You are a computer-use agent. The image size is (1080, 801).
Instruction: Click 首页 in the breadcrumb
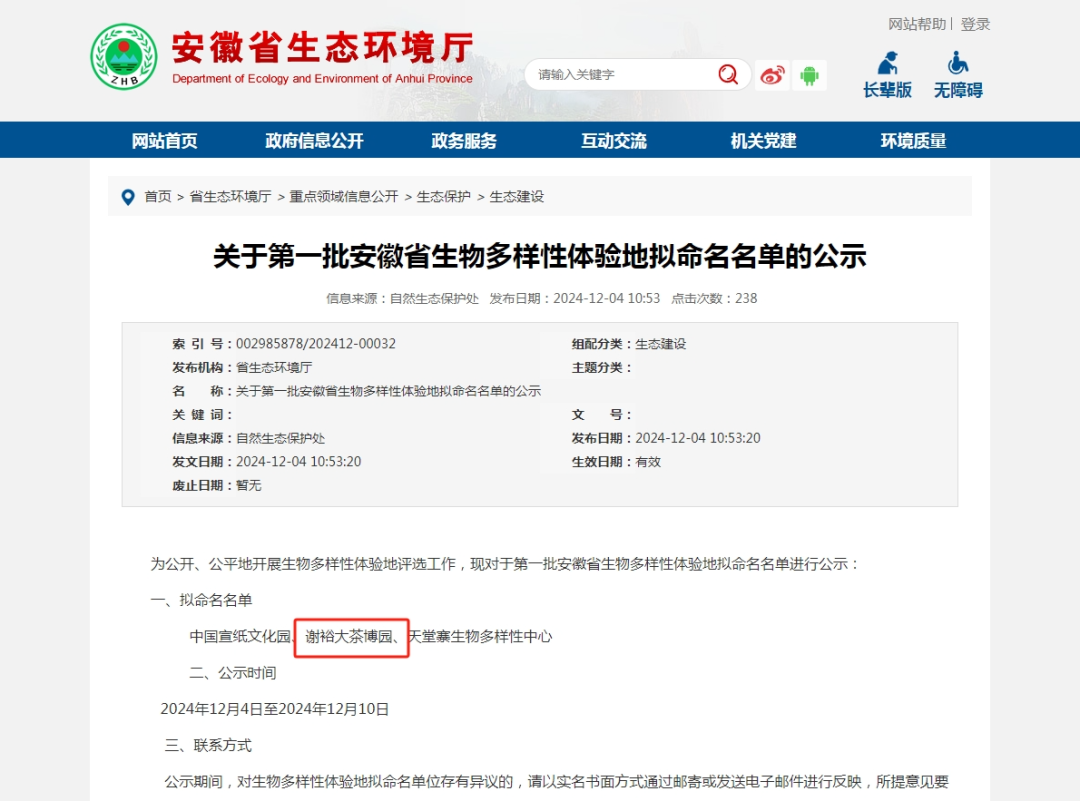click(x=158, y=197)
